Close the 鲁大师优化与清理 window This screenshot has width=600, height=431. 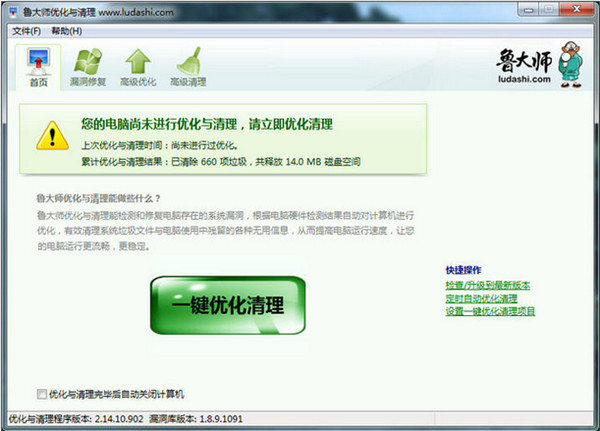point(577,9)
